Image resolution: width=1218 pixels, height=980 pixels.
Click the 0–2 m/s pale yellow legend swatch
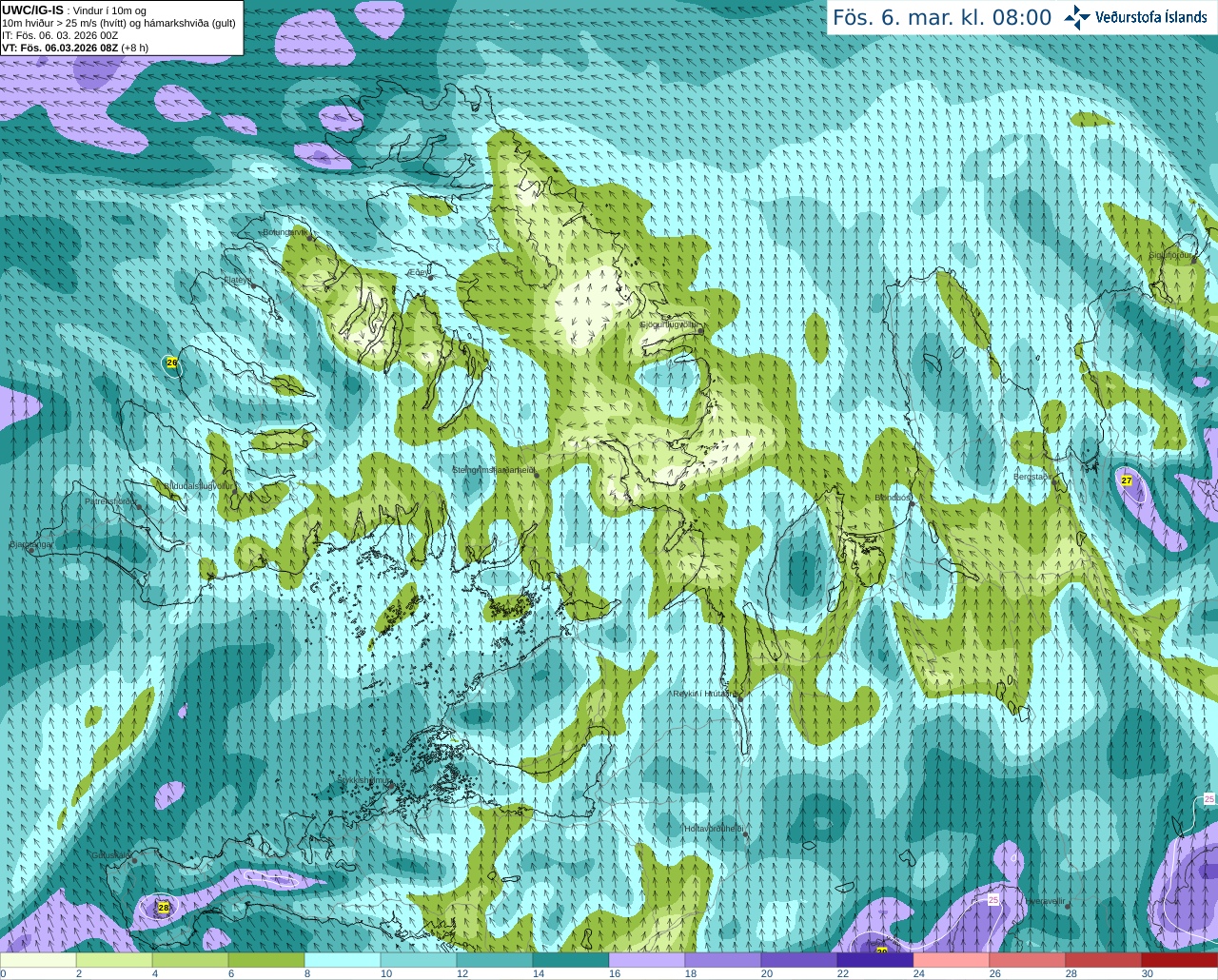pyautogui.click(x=38, y=960)
